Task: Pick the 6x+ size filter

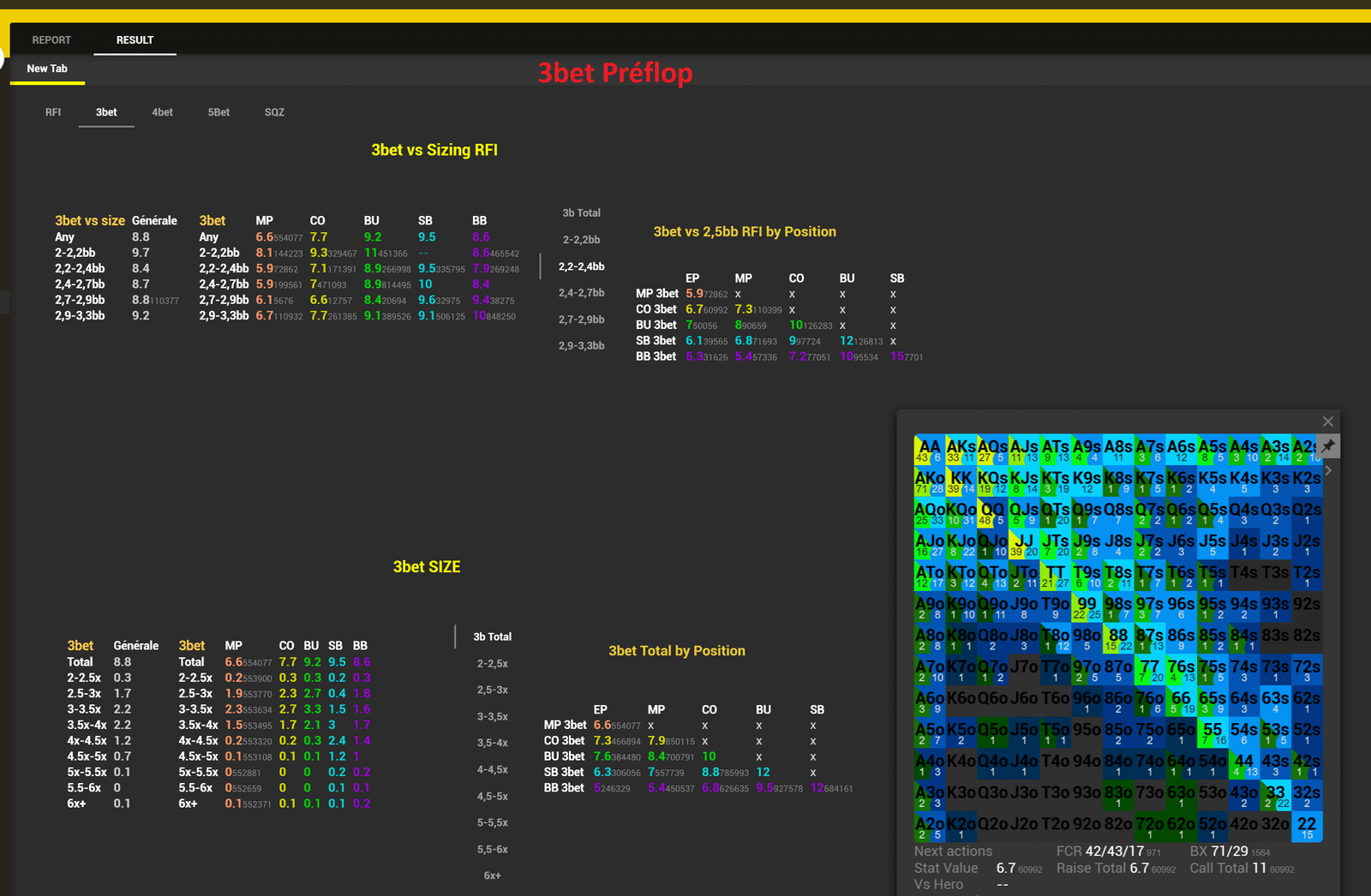Action: (x=493, y=875)
